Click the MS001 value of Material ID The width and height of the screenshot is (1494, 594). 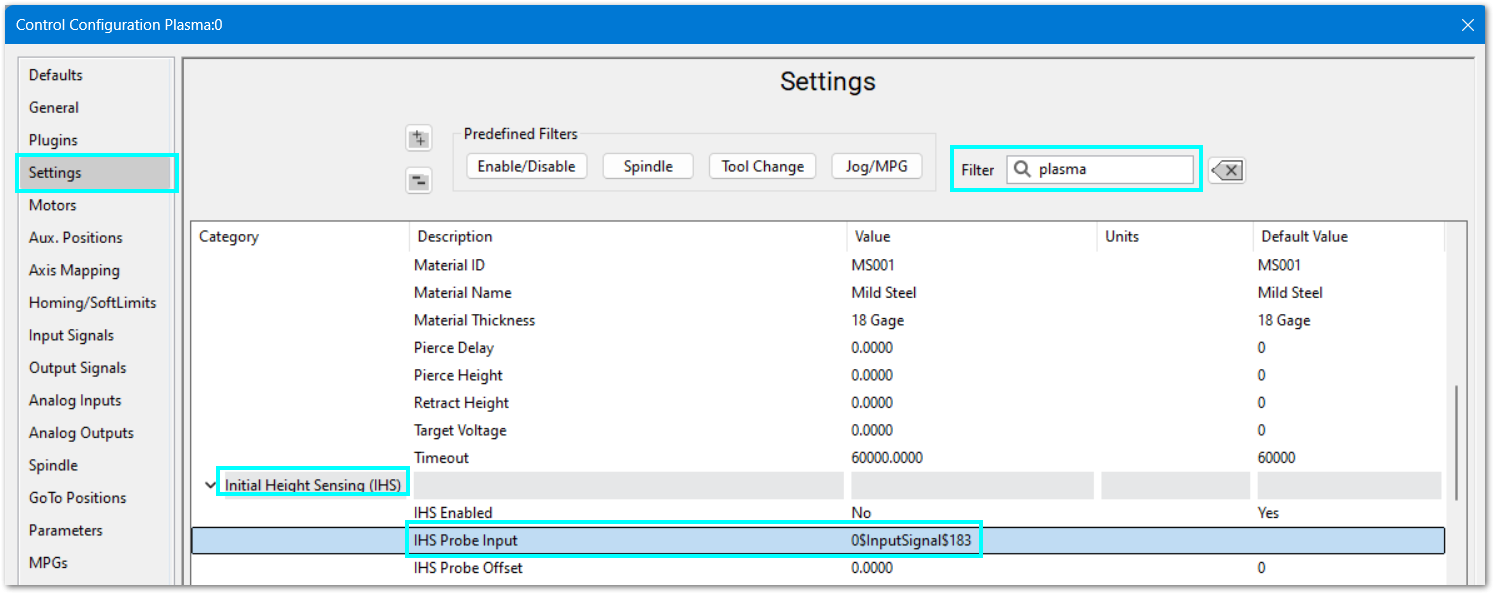point(872,265)
